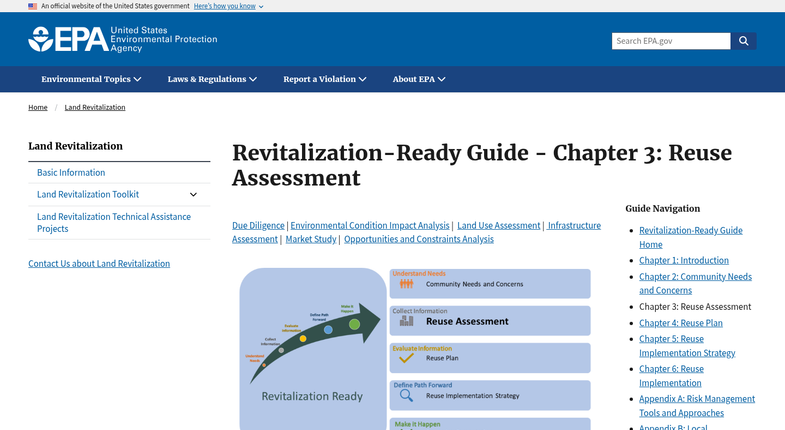Open Appendix A: Risk Management Tools link
This screenshot has width=785, height=430.
697,406
